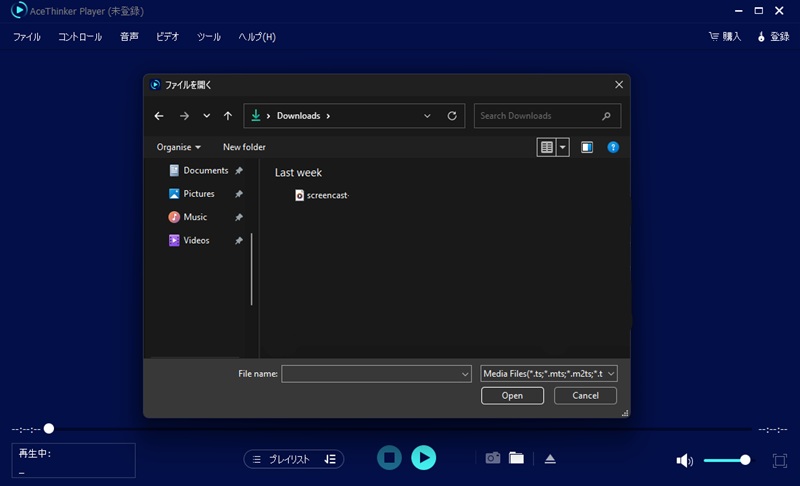
Task: Open the Media Files type filter dropdown
Action: [x=549, y=373]
